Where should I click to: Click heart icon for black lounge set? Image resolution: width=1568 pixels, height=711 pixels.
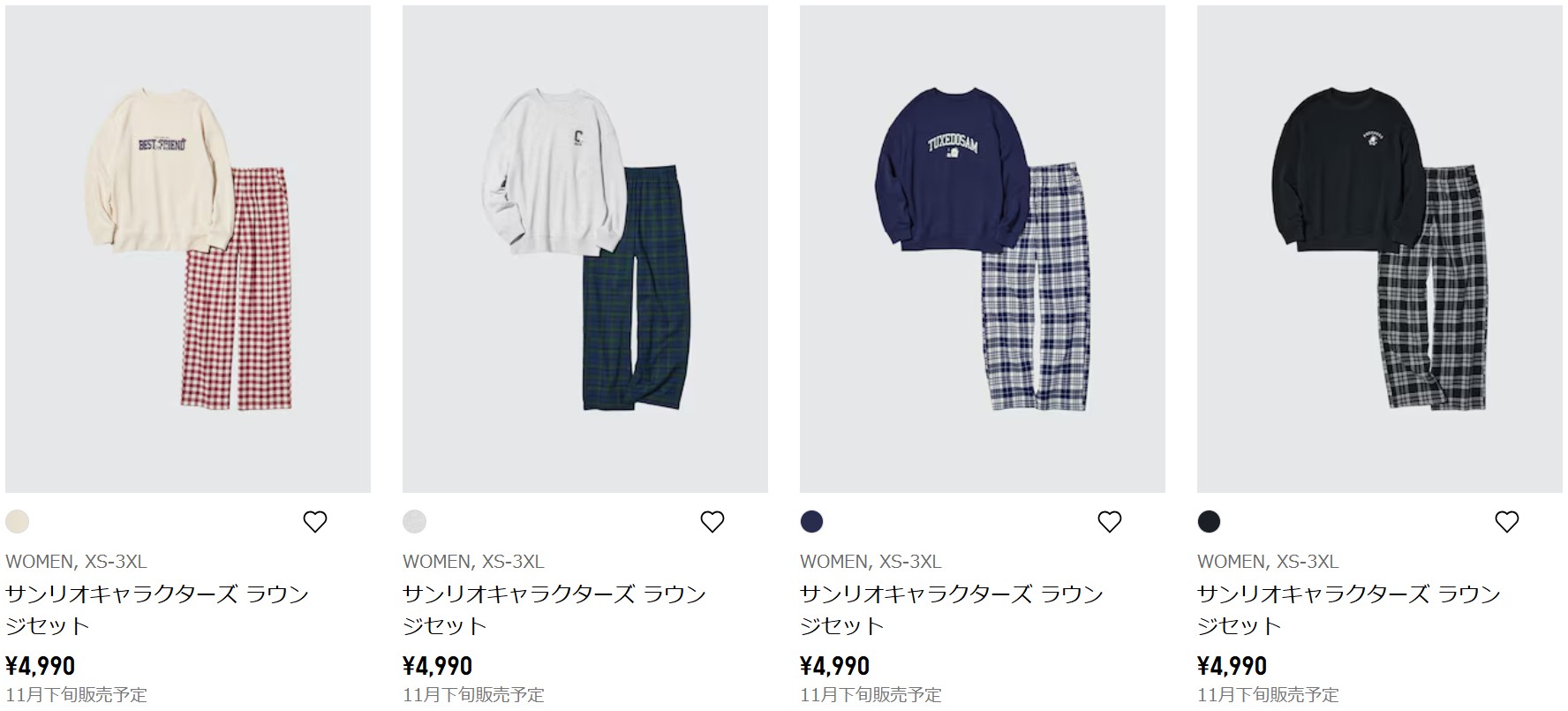[x=1507, y=522]
